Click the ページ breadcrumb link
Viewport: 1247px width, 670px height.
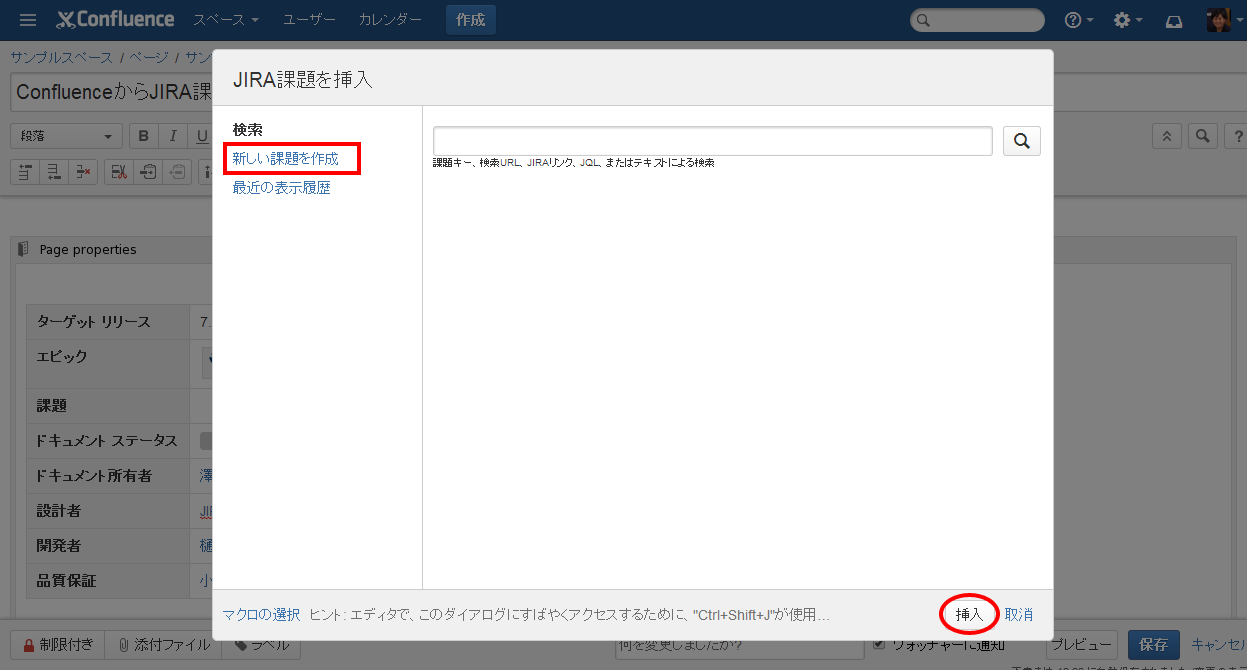[x=148, y=57]
